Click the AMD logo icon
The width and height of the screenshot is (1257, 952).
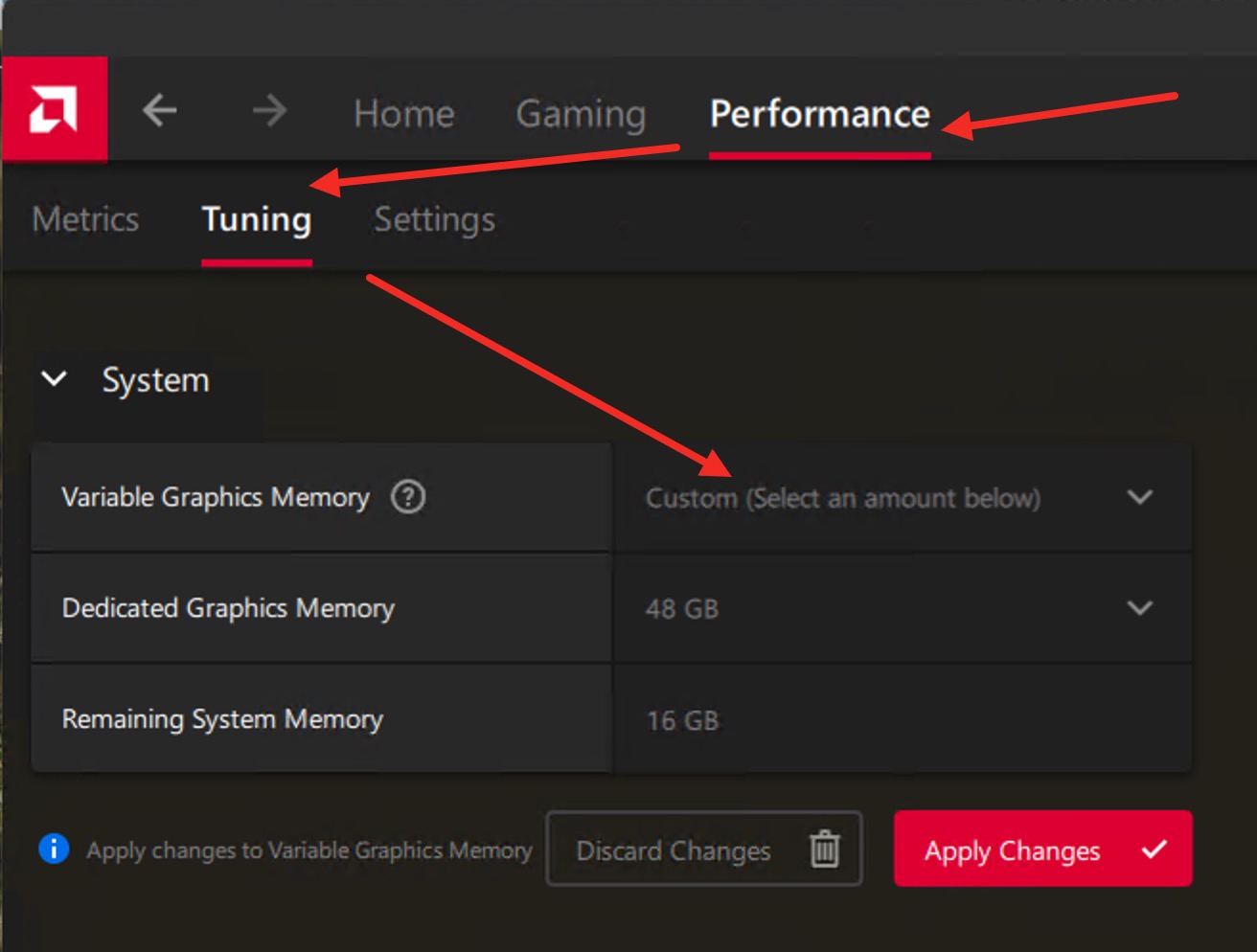(x=54, y=109)
